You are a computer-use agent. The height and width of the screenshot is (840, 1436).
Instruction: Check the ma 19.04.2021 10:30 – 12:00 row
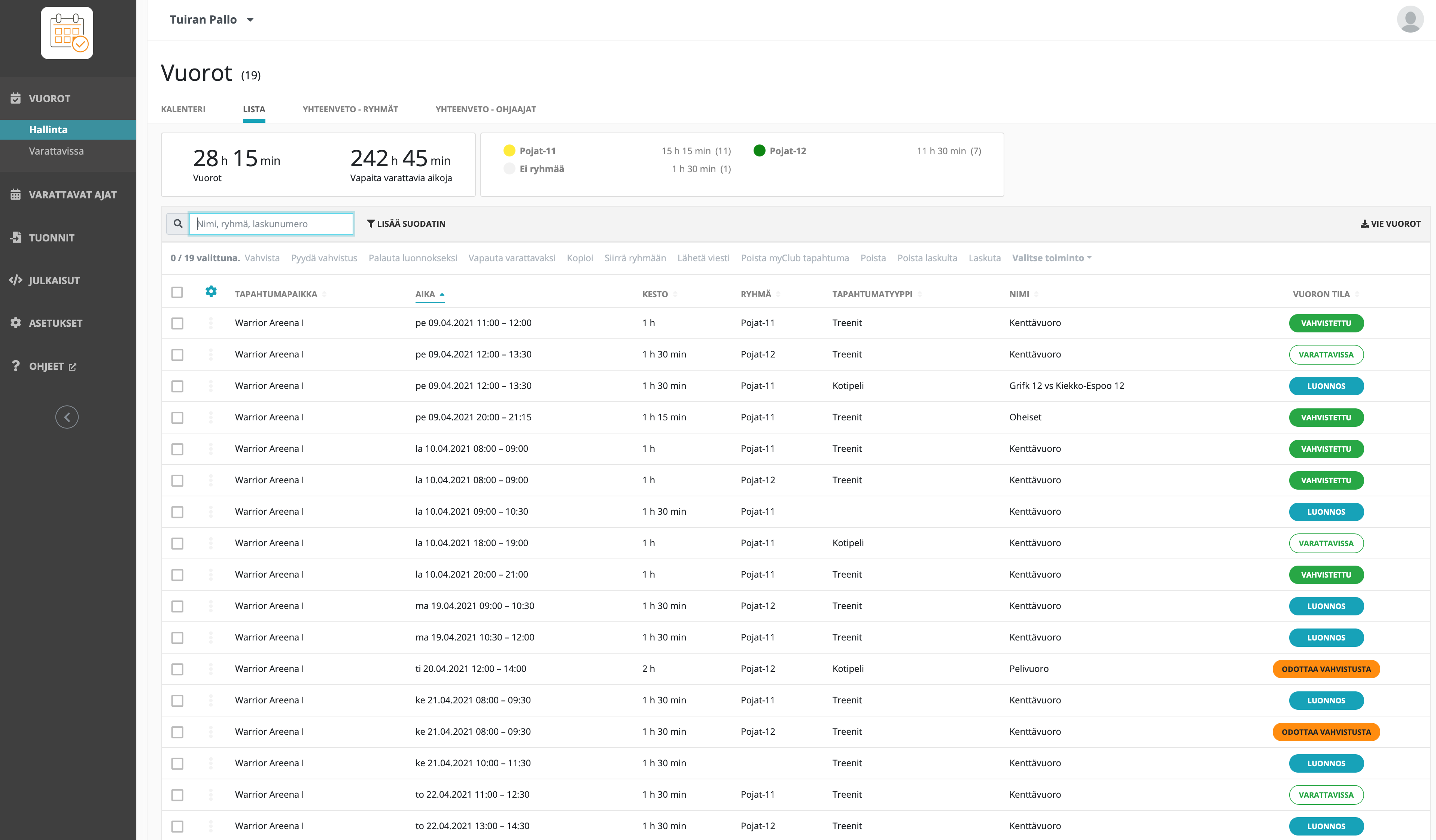click(x=177, y=638)
